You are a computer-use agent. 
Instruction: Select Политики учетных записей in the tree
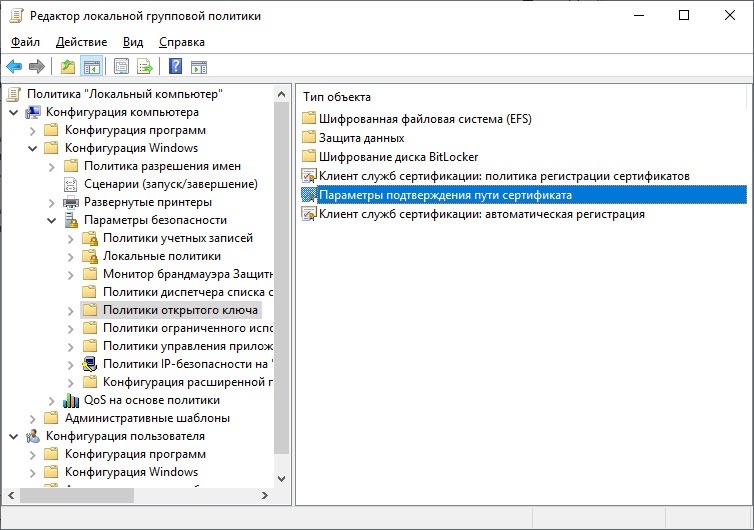pyautogui.click(x=177, y=238)
